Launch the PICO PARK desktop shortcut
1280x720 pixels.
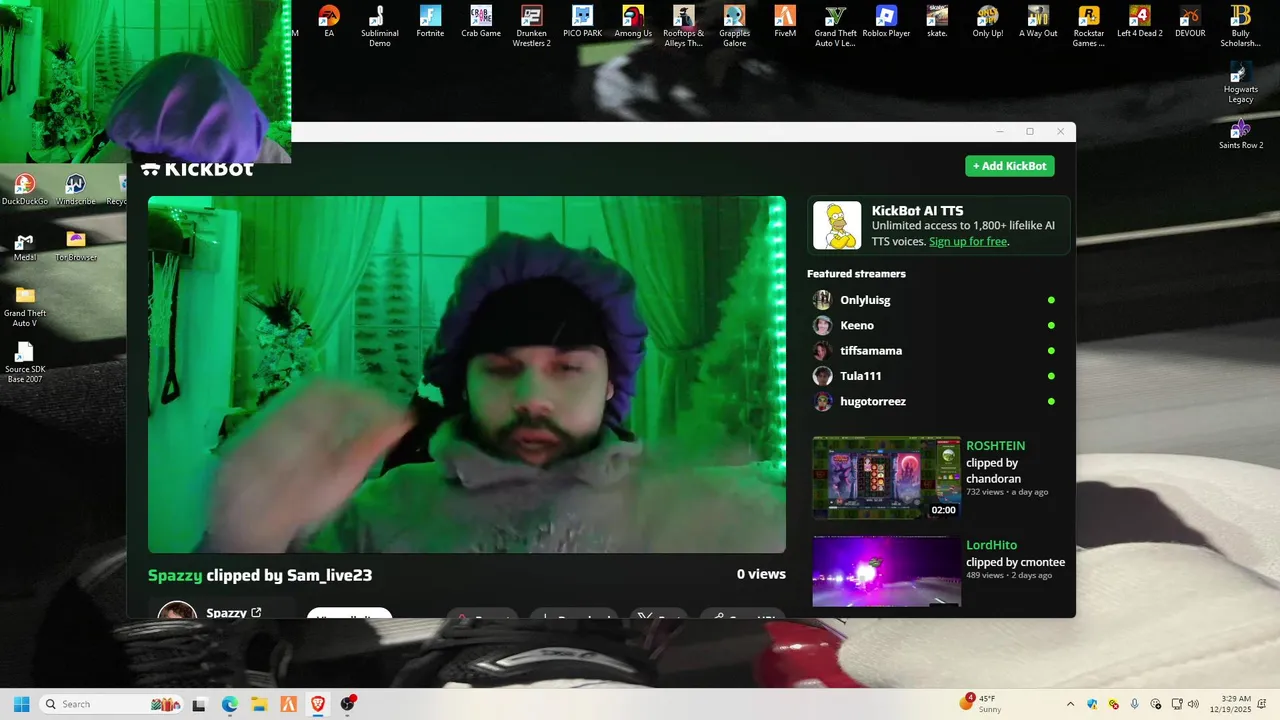[x=583, y=21]
